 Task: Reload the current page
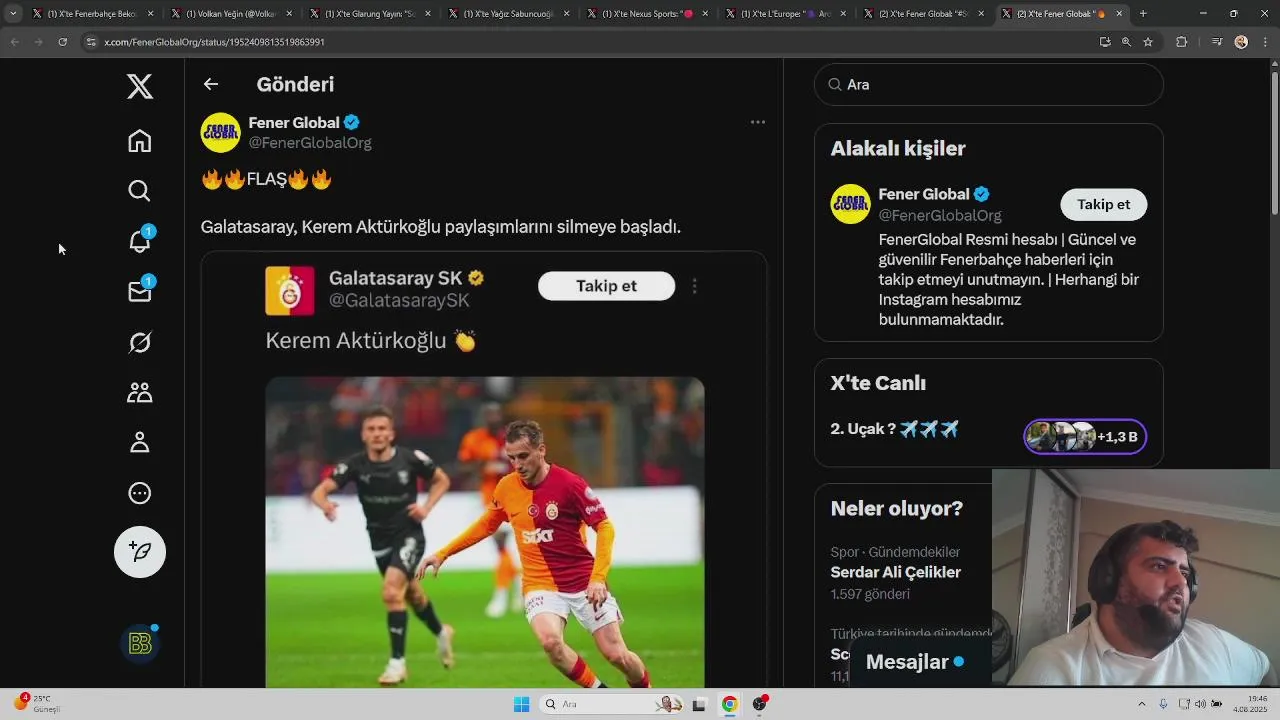pyautogui.click(x=63, y=42)
